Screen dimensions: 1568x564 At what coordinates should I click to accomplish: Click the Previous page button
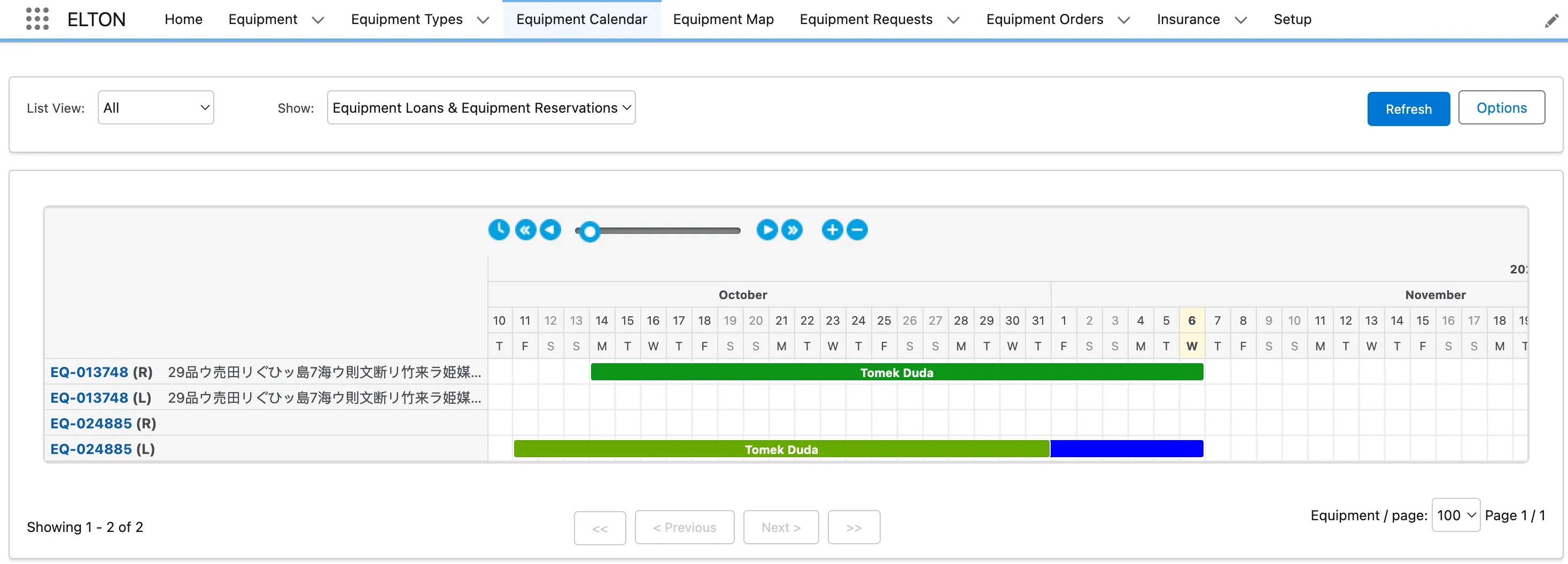[x=684, y=527]
